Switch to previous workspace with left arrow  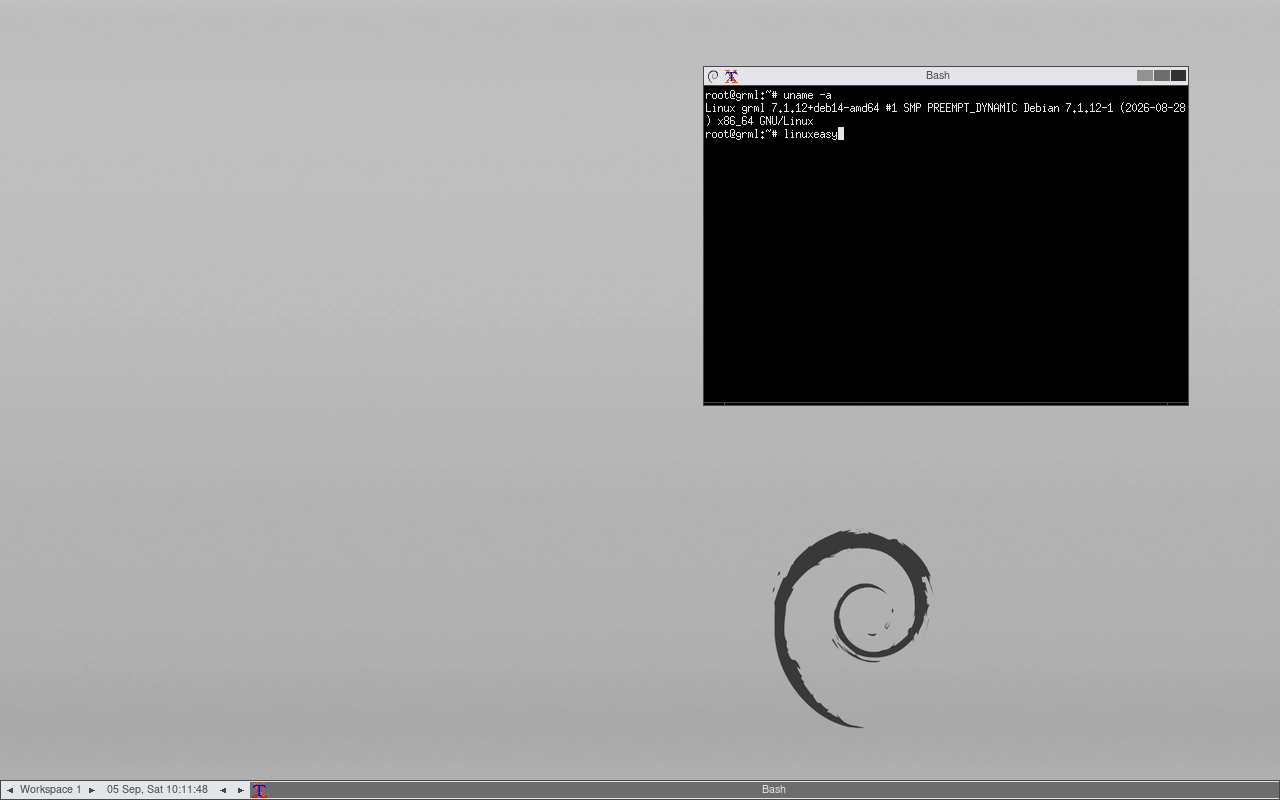coord(10,790)
